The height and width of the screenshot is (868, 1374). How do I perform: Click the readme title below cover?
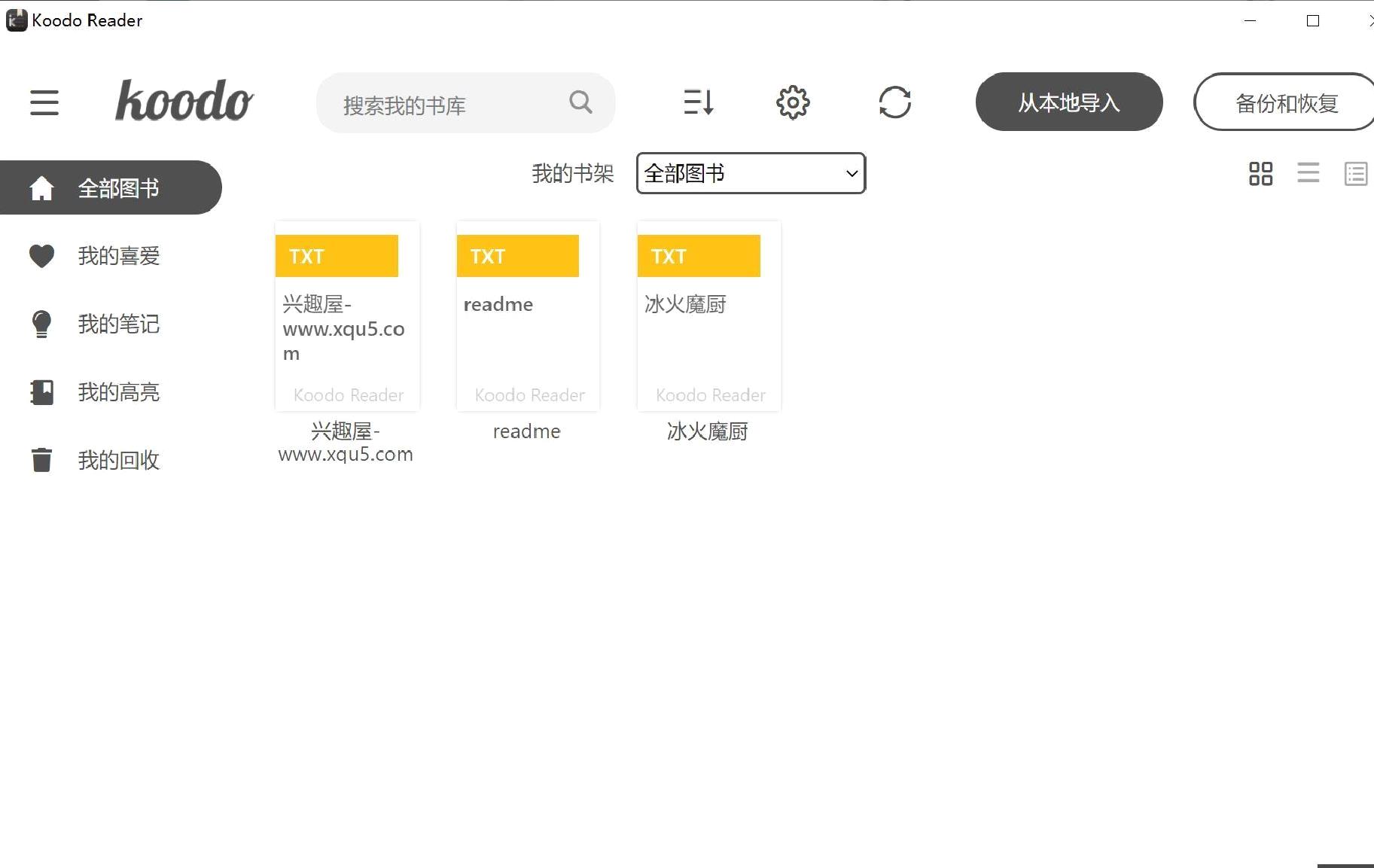(x=527, y=431)
